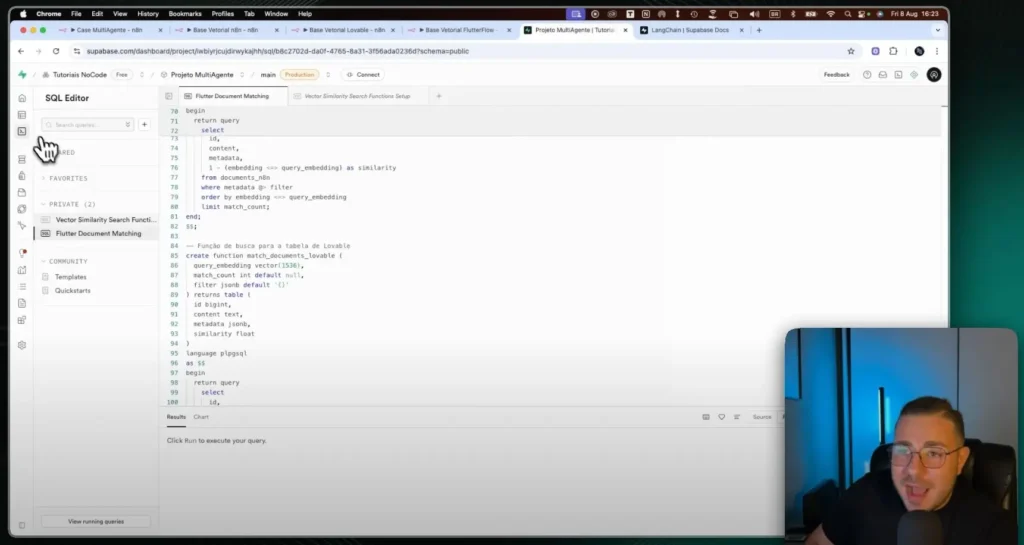1024x545 pixels.
Task: Open Templates in the Community section
Action: coord(71,277)
